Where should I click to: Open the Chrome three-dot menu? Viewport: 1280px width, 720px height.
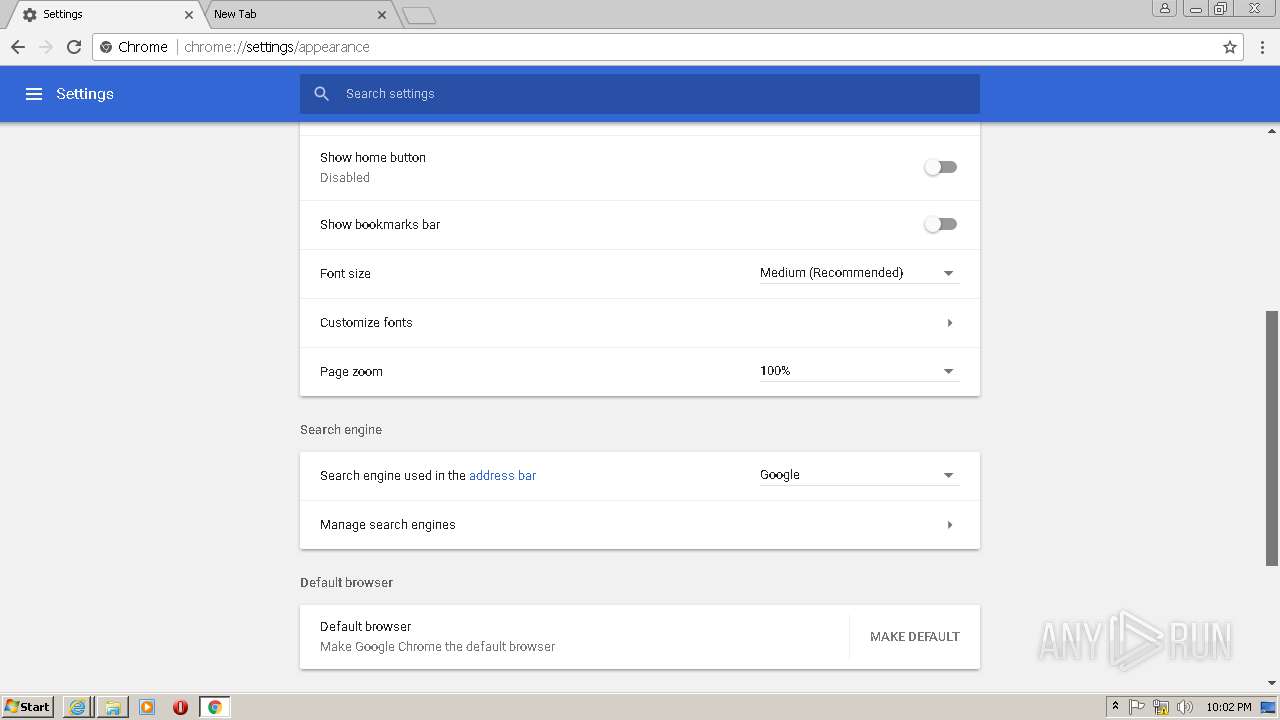[x=1263, y=47]
